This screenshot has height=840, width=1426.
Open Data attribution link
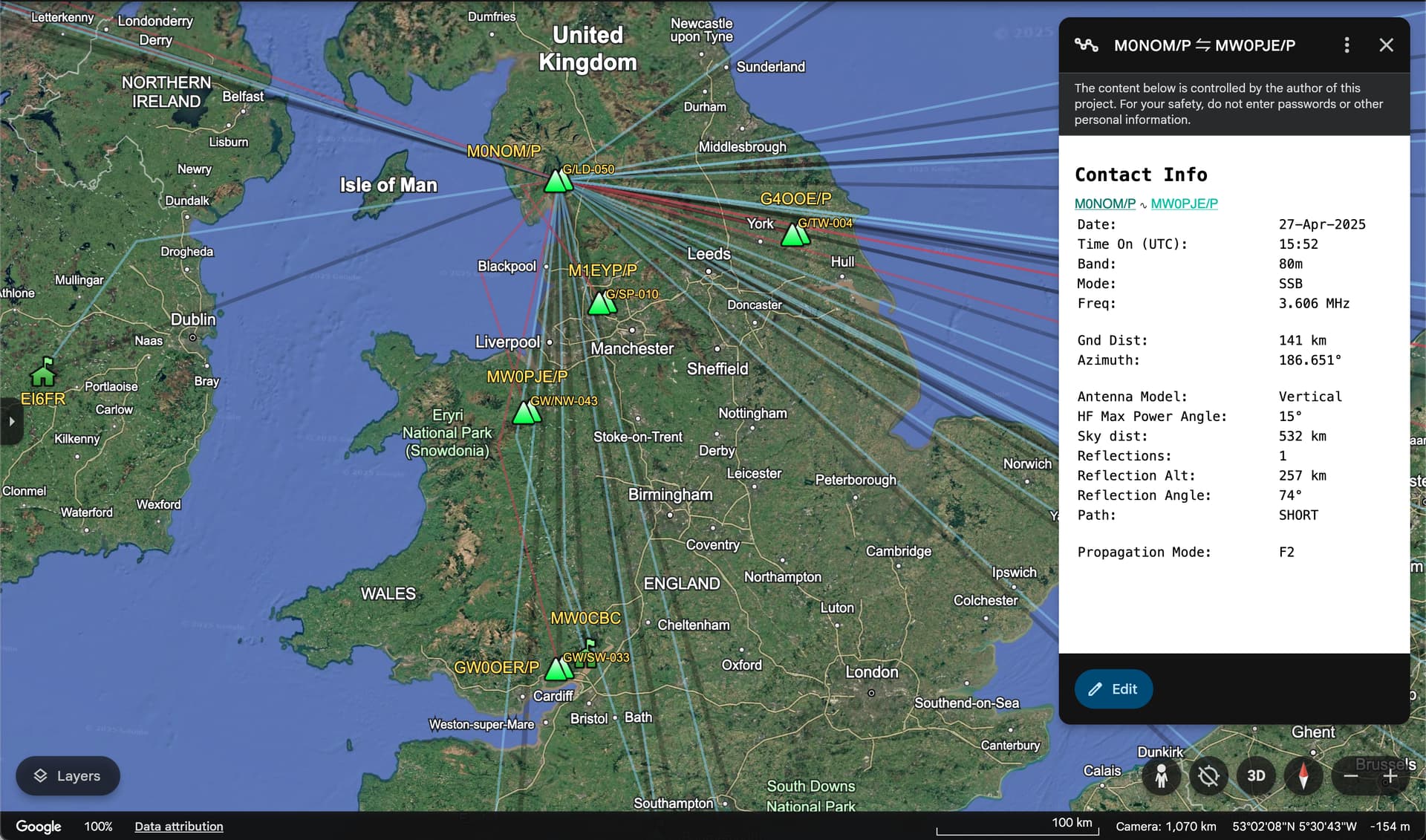coord(179,827)
